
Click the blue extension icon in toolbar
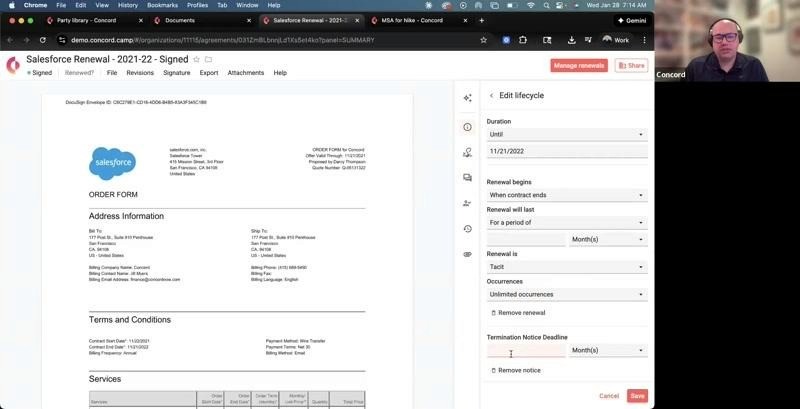click(x=506, y=40)
